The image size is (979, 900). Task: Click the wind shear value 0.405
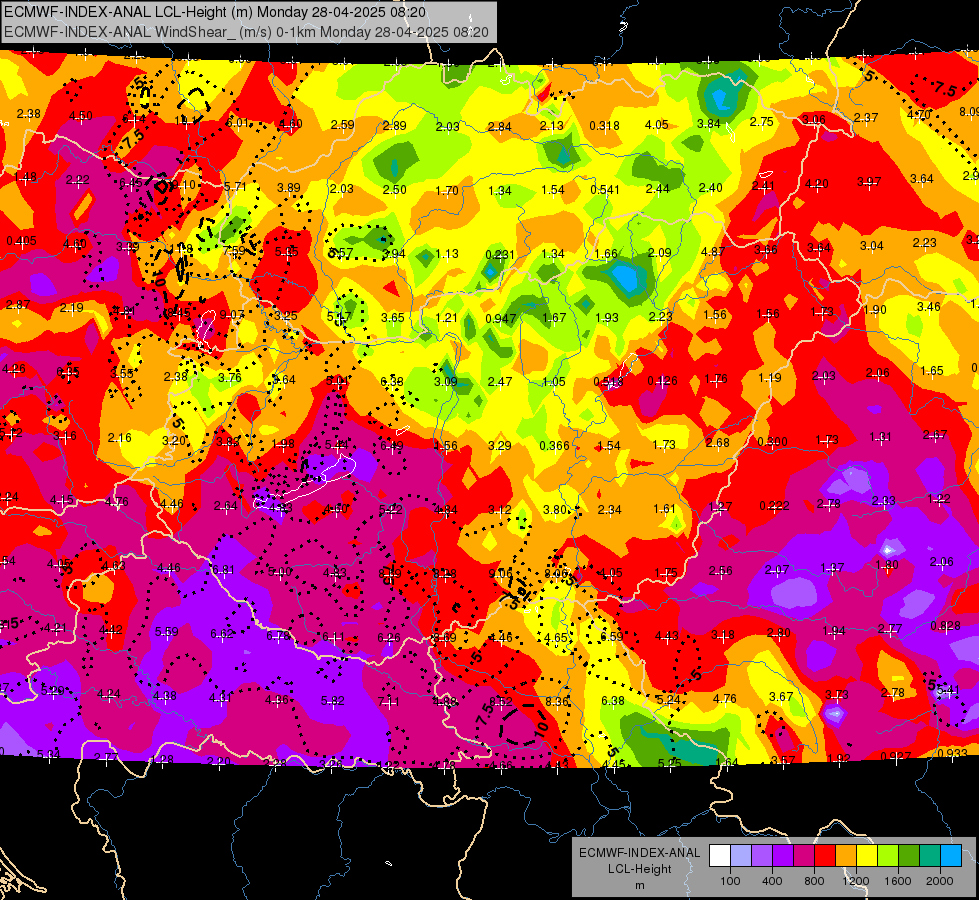tap(21, 240)
